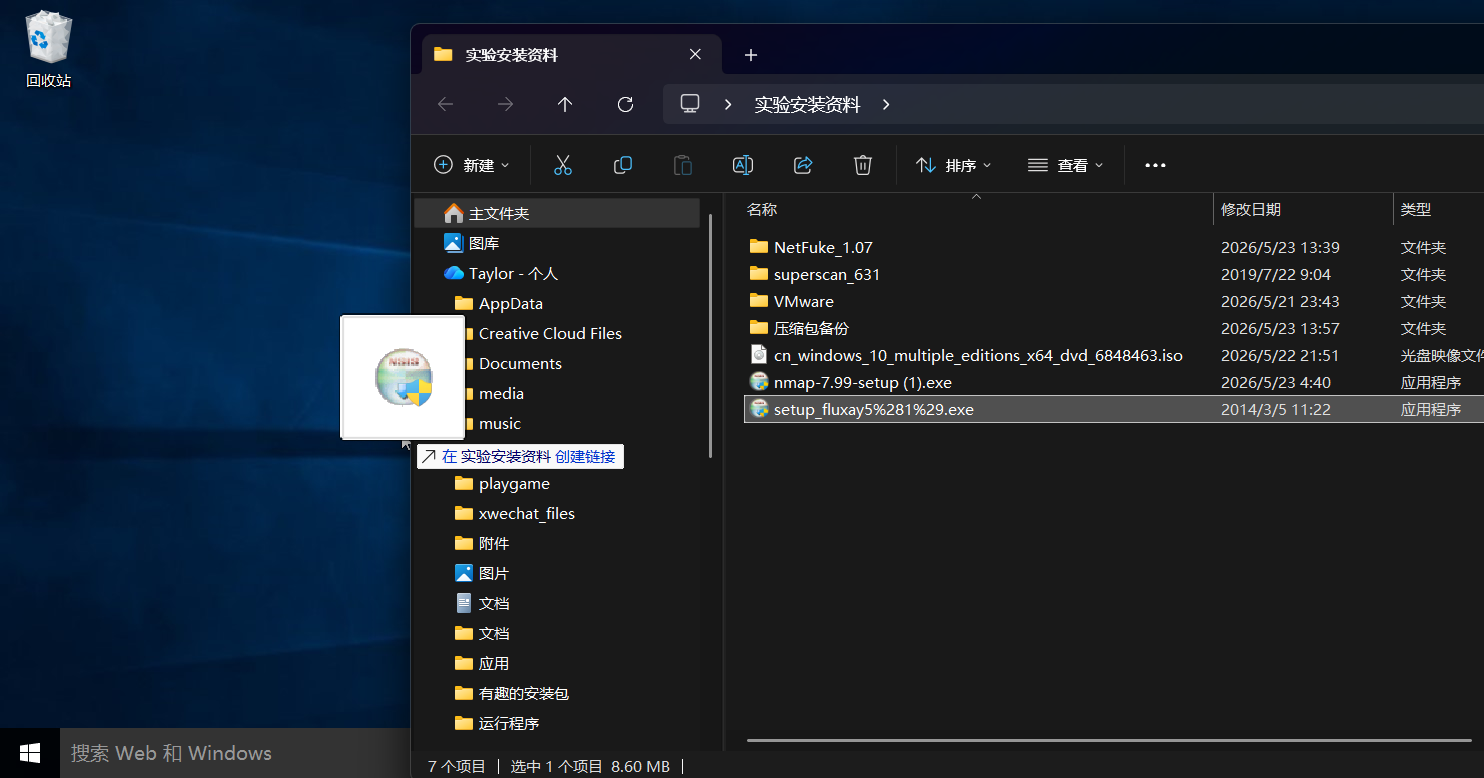Open the Recycle Bin desktop icon
The image size is (1484, 778).
pos(49,48)
